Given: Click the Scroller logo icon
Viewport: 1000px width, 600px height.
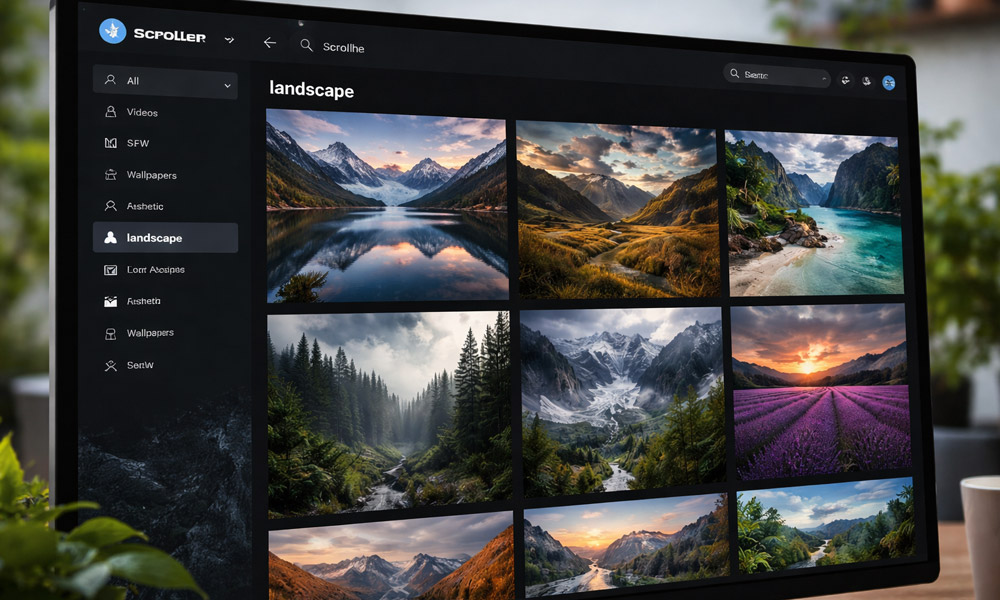Looking at the screenshot, I should pos(113,32).
